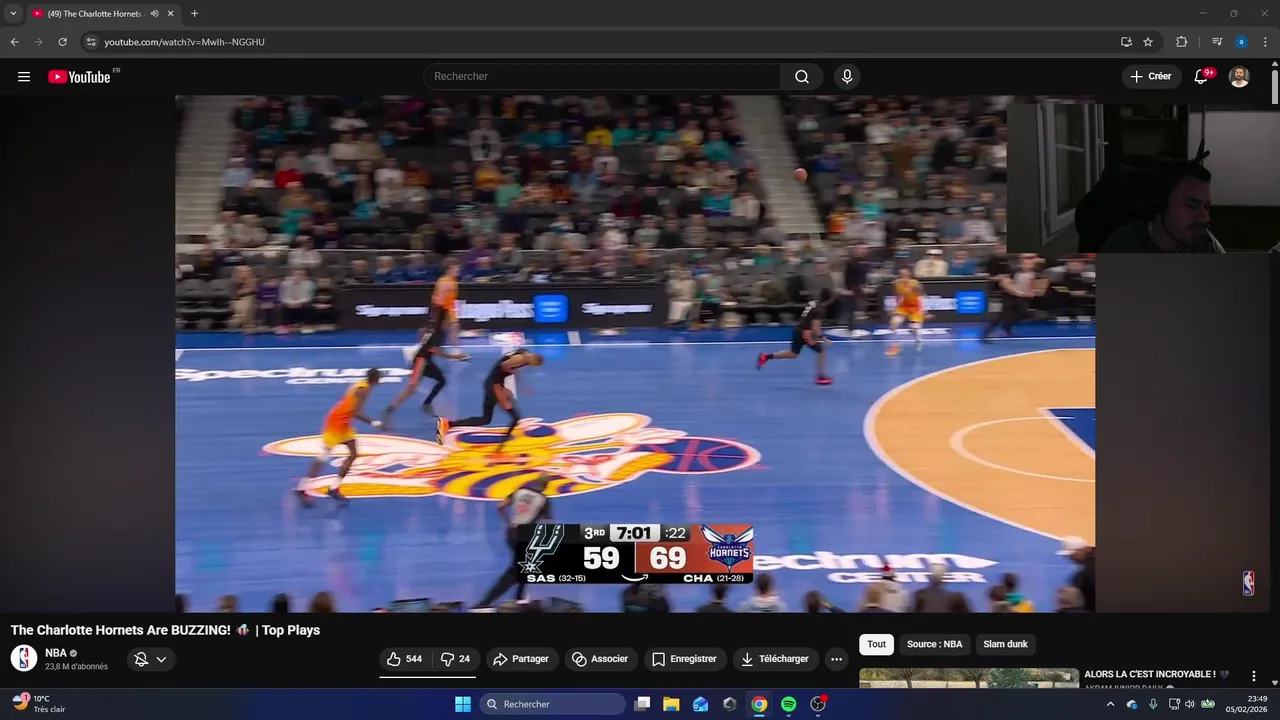Open the YouTube notifications bell

tap(1202, 77)
